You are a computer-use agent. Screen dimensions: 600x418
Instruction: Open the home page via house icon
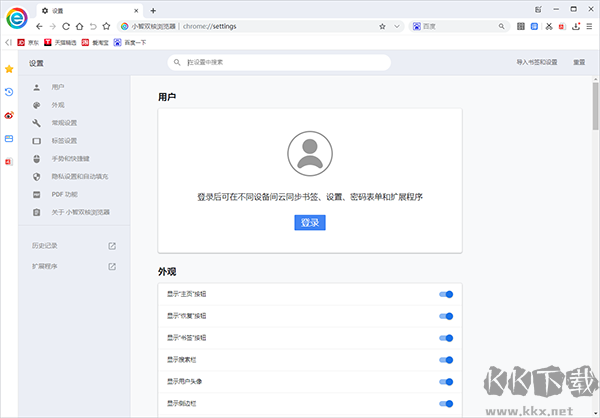(79, 26)
